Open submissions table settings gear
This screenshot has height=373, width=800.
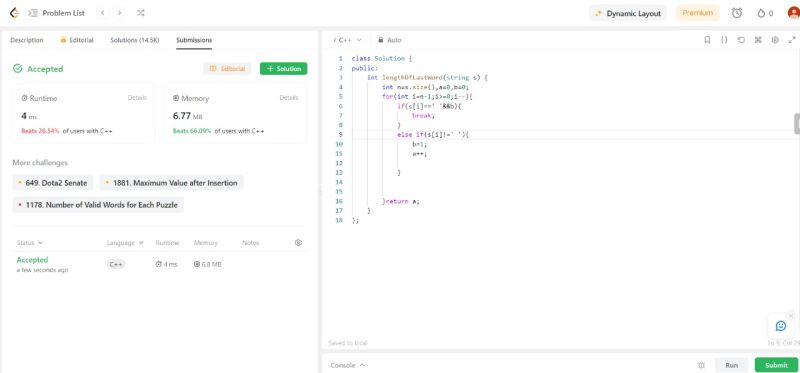coord(298,243)
